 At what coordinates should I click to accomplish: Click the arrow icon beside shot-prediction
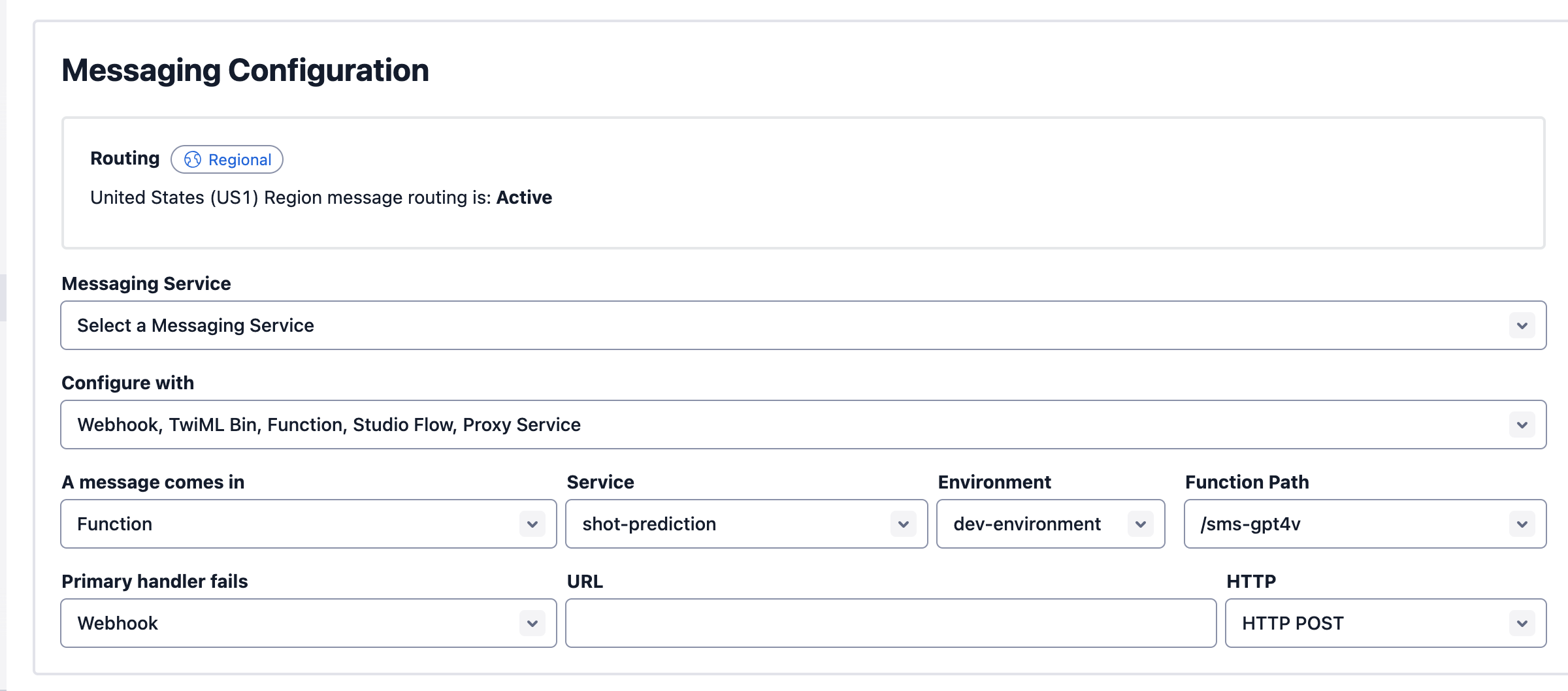tap(903, 524)
